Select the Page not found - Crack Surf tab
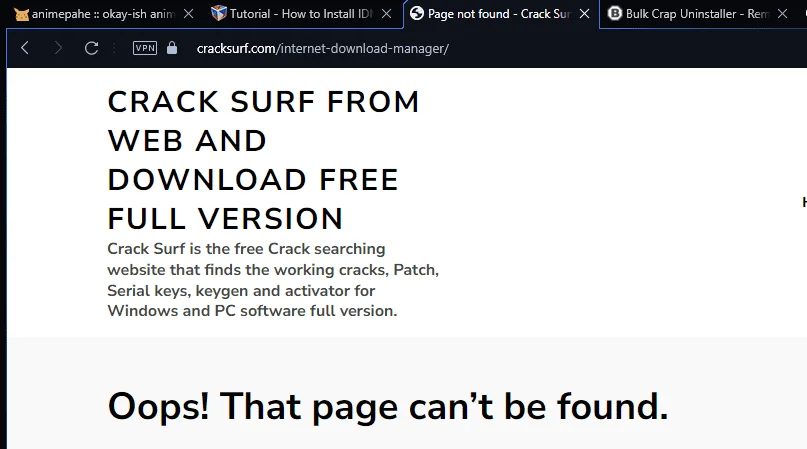The image size is (807, 449). [501, 14]
